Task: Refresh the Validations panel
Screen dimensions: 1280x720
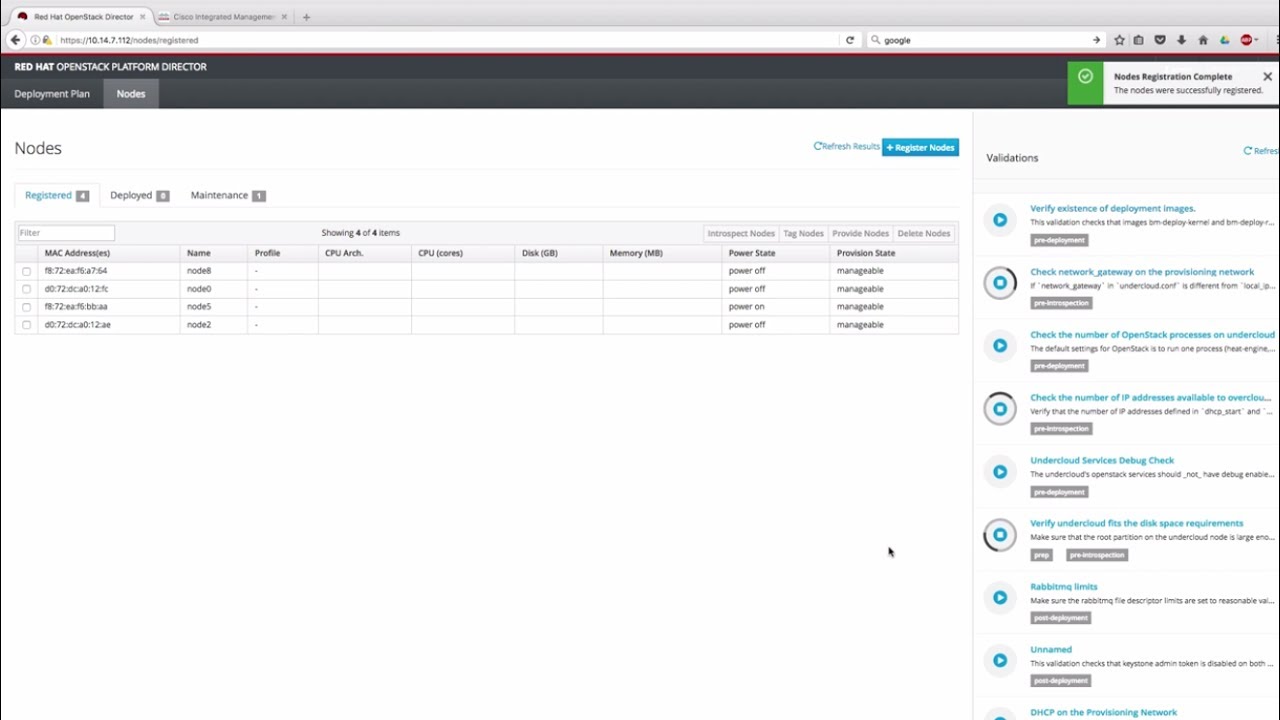Action: tap(1261, 151)
